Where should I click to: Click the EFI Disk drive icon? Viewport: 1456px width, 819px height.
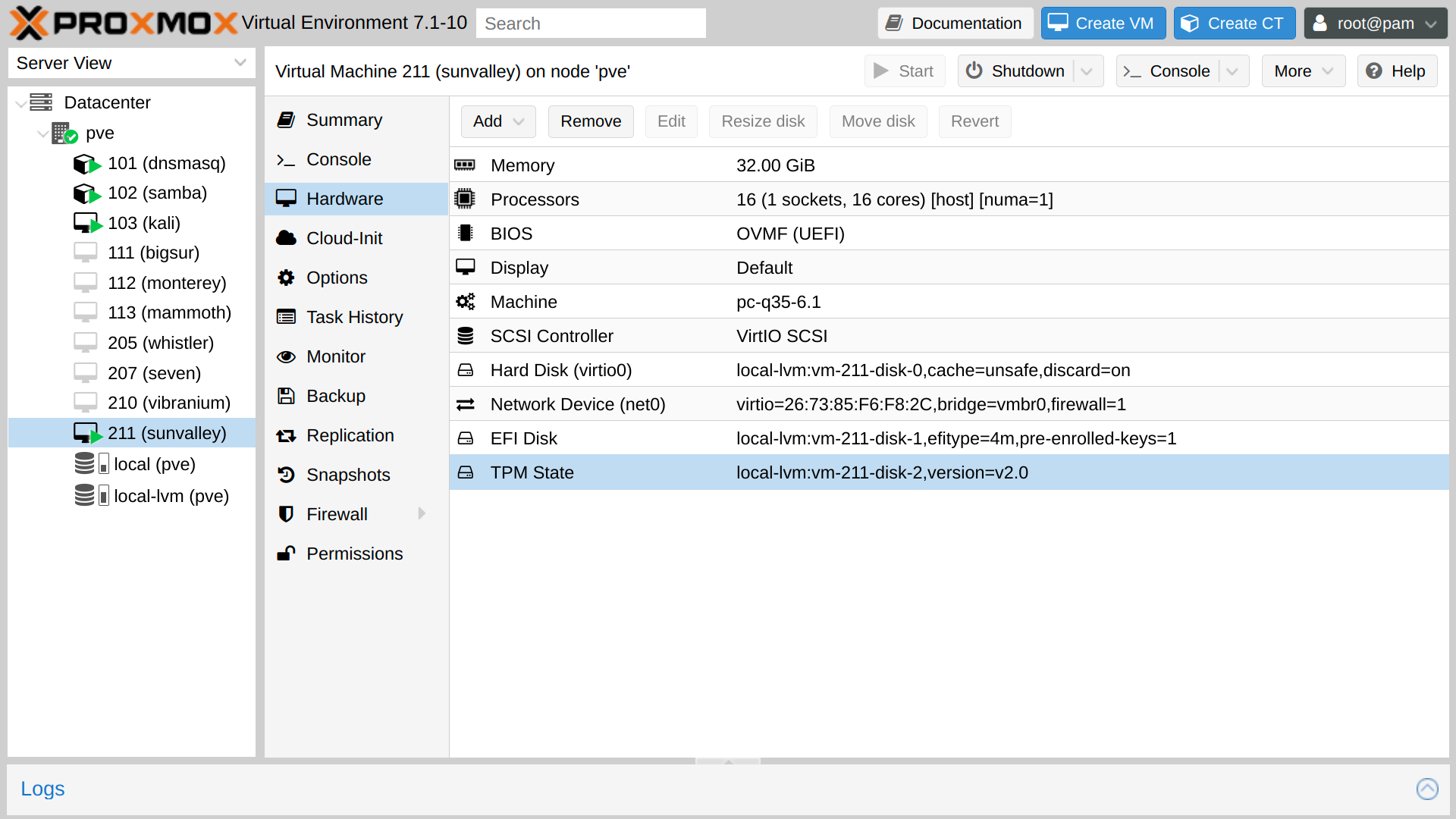click(x=466, y=438)
